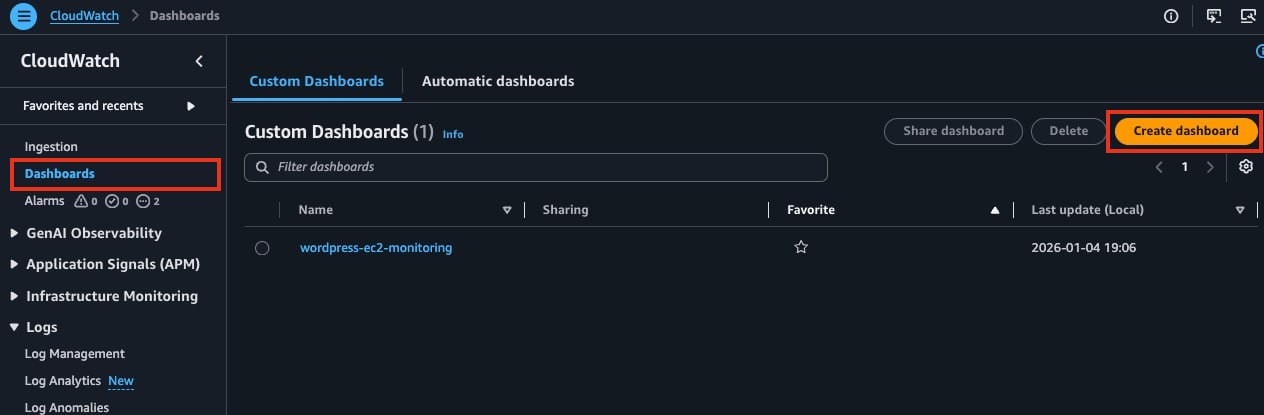Click the in-alarm triangle icon count
1264x415 pixels.
point(87,201)
